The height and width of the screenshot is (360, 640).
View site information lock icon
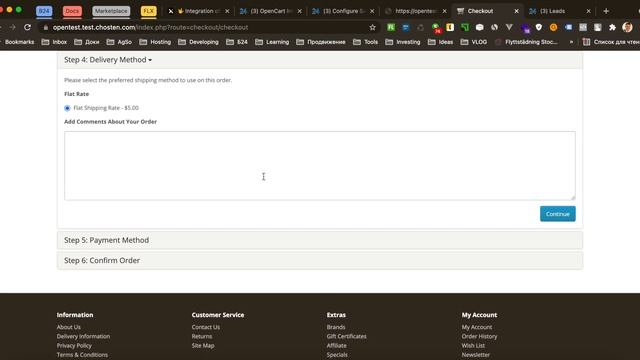click(x=46, y=27)
